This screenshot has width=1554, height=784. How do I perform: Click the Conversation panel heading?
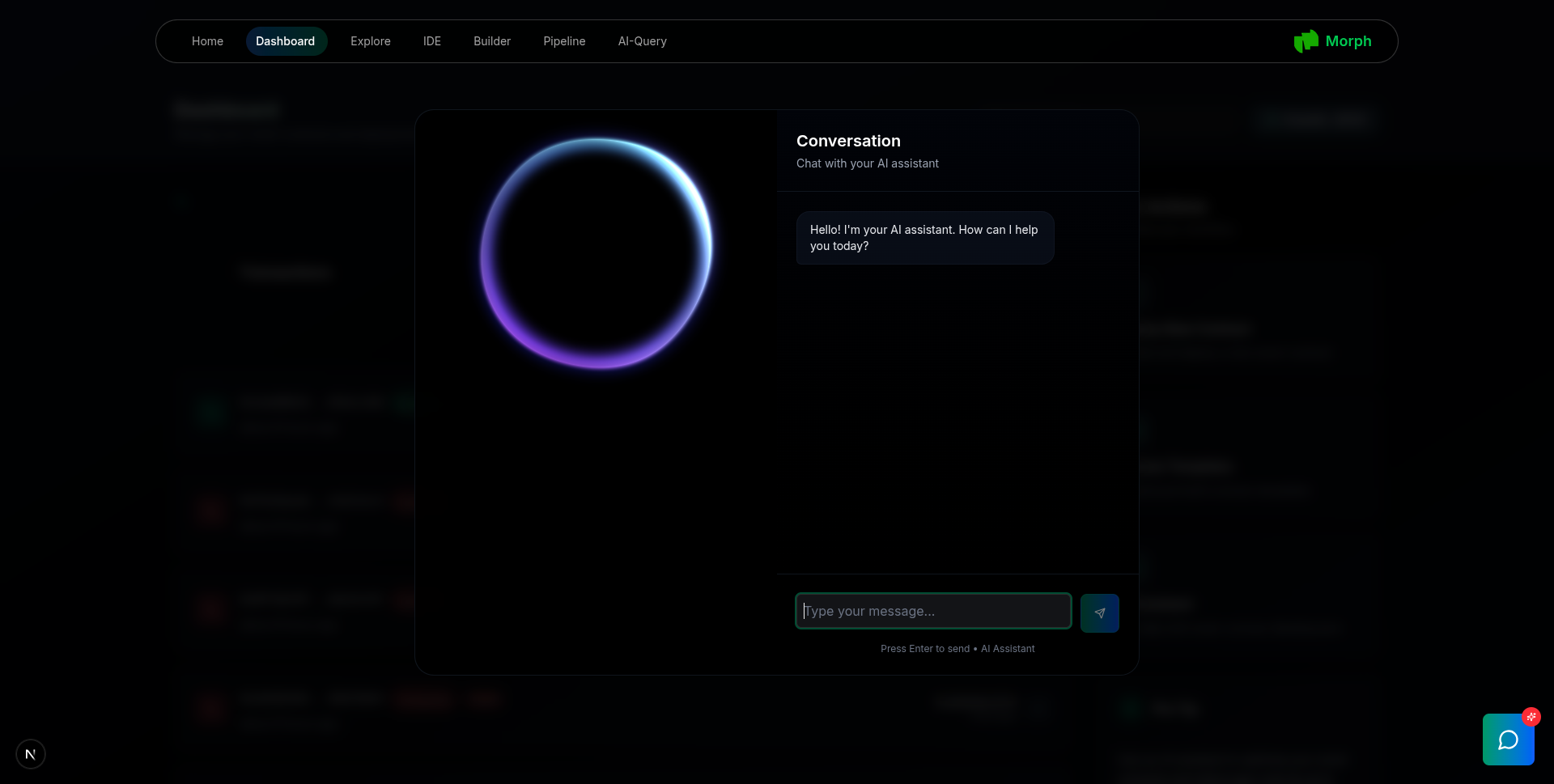tap(848, 141)
